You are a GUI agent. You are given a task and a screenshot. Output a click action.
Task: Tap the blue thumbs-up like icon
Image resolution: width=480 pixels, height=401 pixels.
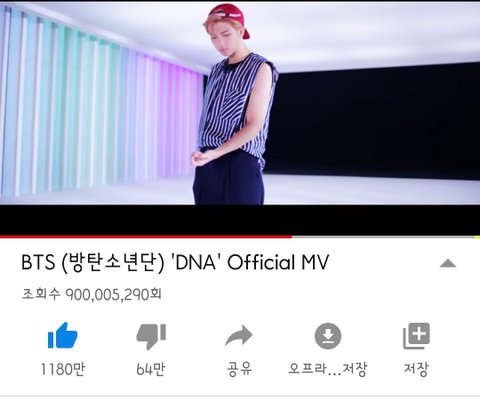coord(63,336)
